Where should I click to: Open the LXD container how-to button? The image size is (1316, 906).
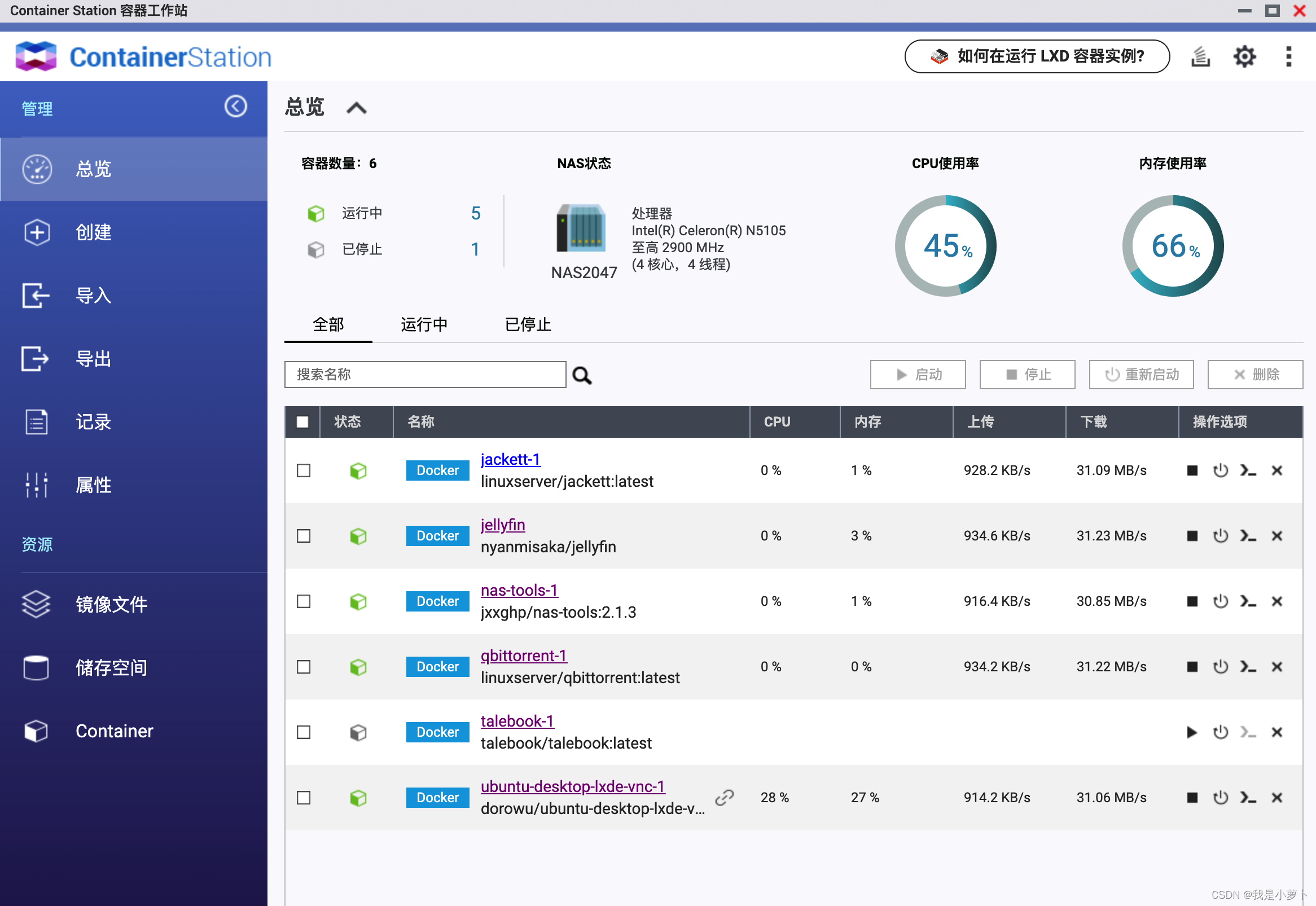[x=1037, y=56]
